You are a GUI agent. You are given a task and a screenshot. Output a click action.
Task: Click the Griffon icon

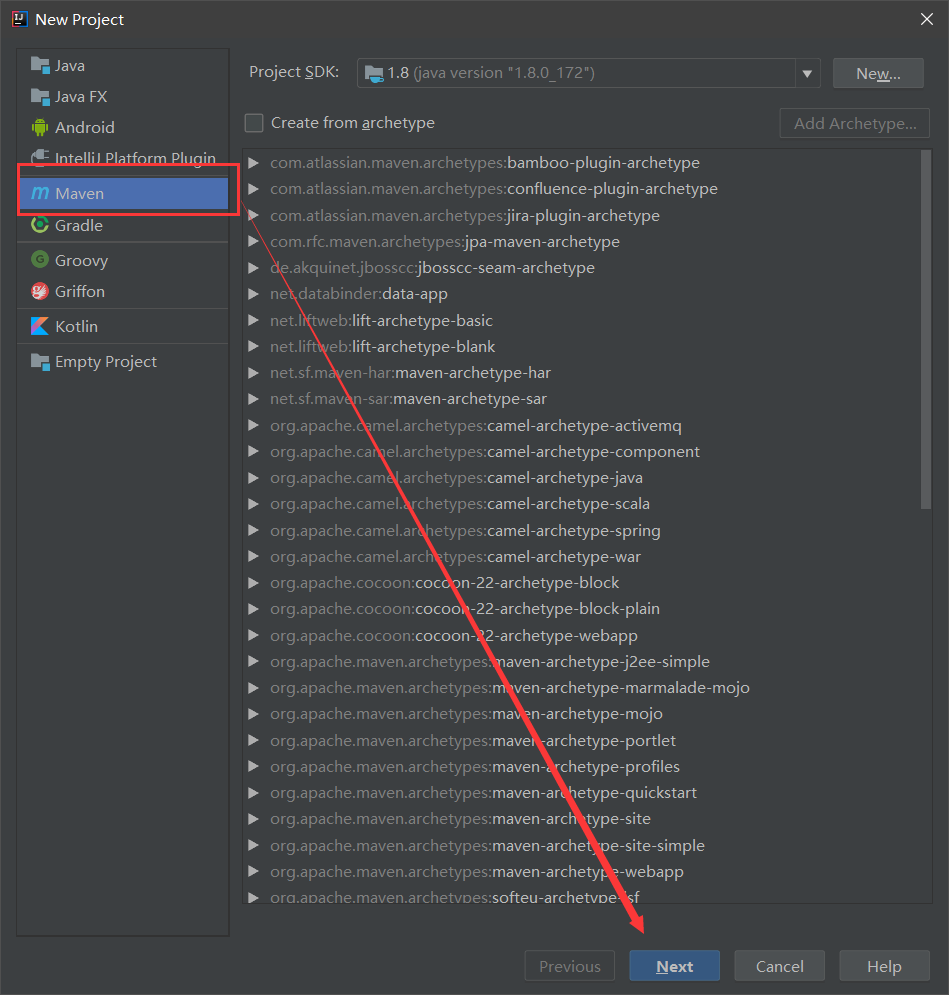[40, 291]
